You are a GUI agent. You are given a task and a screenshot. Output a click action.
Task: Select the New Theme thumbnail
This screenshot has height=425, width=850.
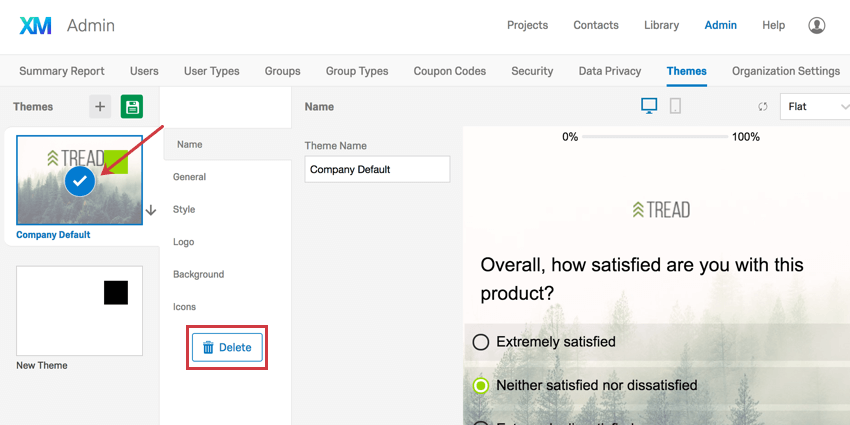click(x=79, y=311)
